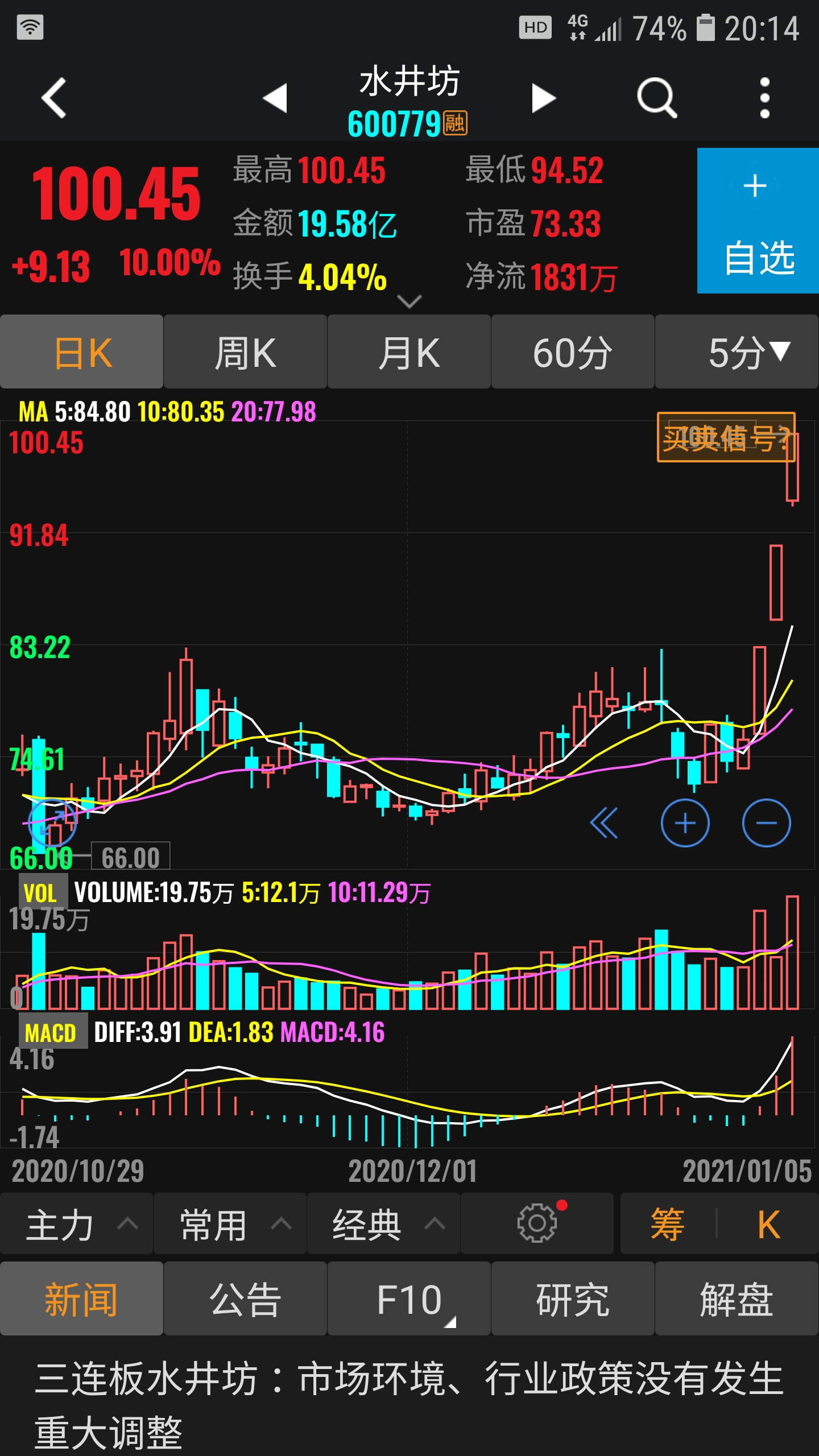Shift chart earlier with double-left arrows

603,822
